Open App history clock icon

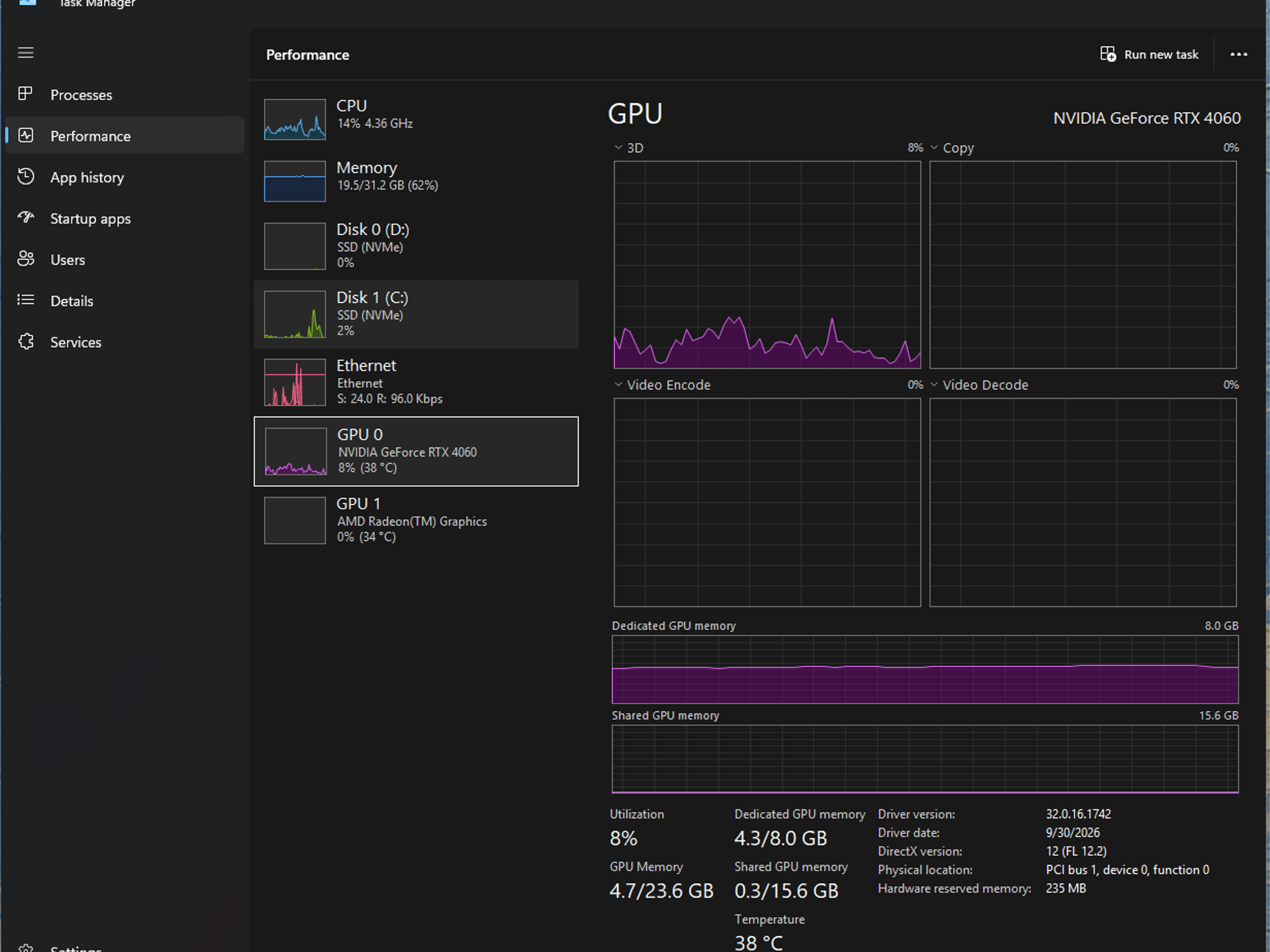pyautogui.click(x=25, y=177)
